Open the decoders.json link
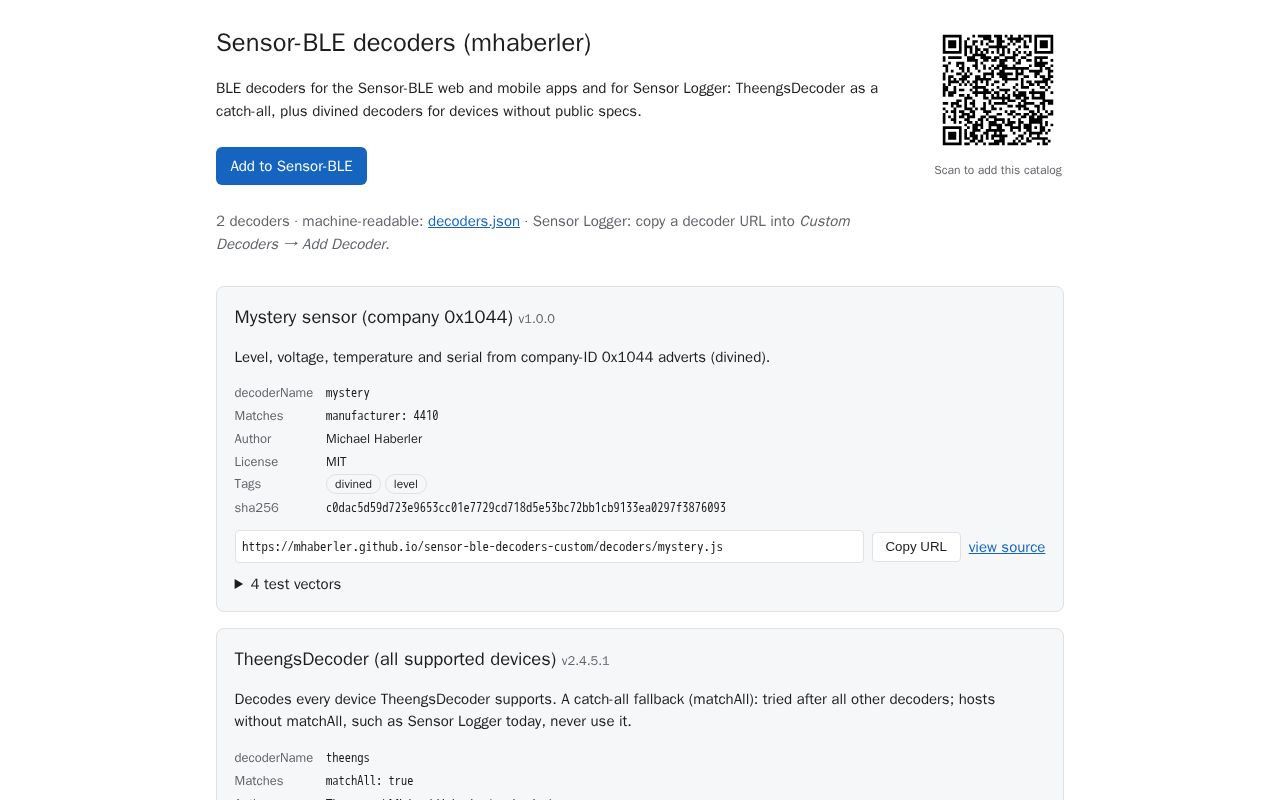 coord(474,221)
